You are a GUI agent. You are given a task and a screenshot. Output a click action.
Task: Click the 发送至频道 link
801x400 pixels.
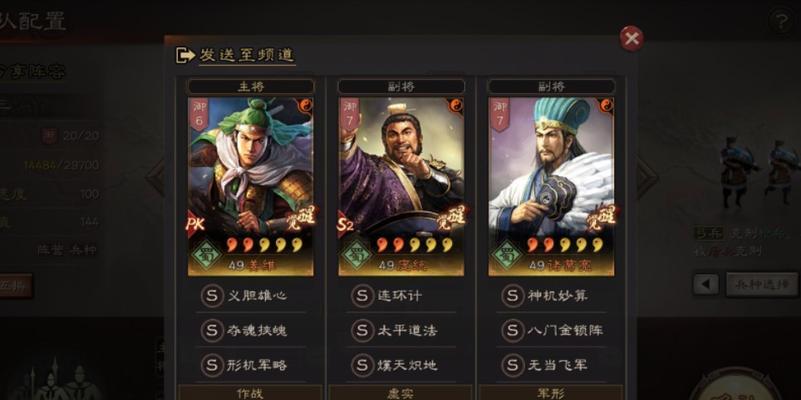[247, 55]
